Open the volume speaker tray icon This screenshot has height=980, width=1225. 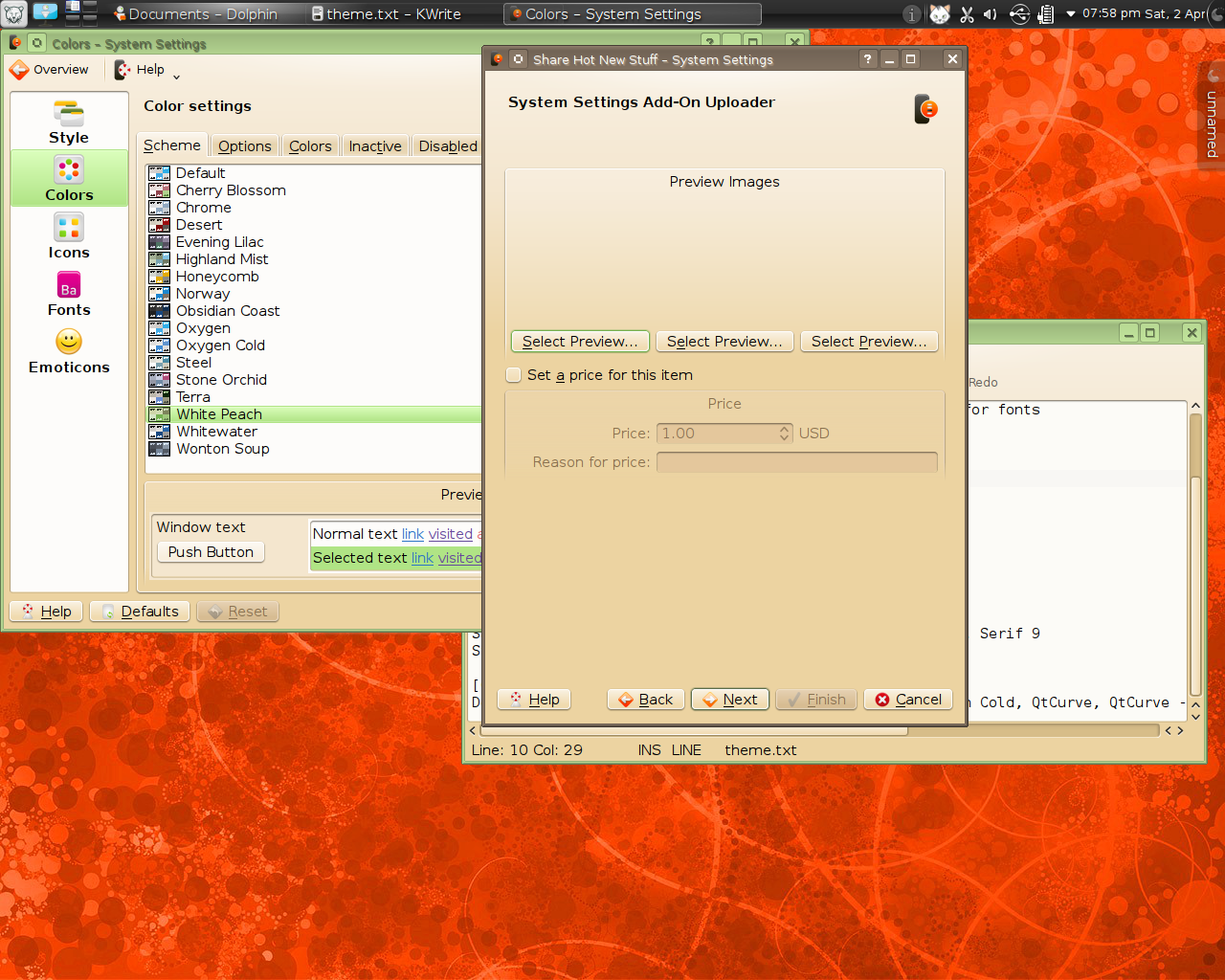coord(991,14)
